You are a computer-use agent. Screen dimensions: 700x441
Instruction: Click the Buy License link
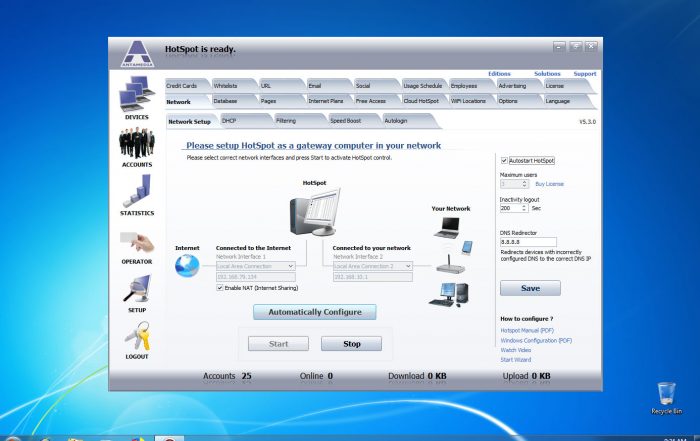(x=550, y=184)
